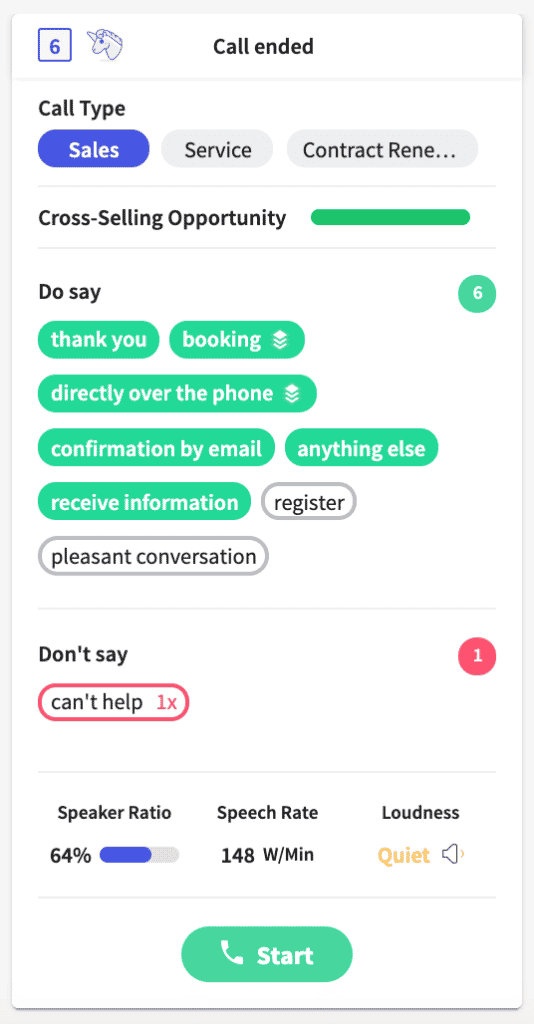Click the green Do say count badge
The height and width of the screenshot is (1024, 534).
(477, 293)
